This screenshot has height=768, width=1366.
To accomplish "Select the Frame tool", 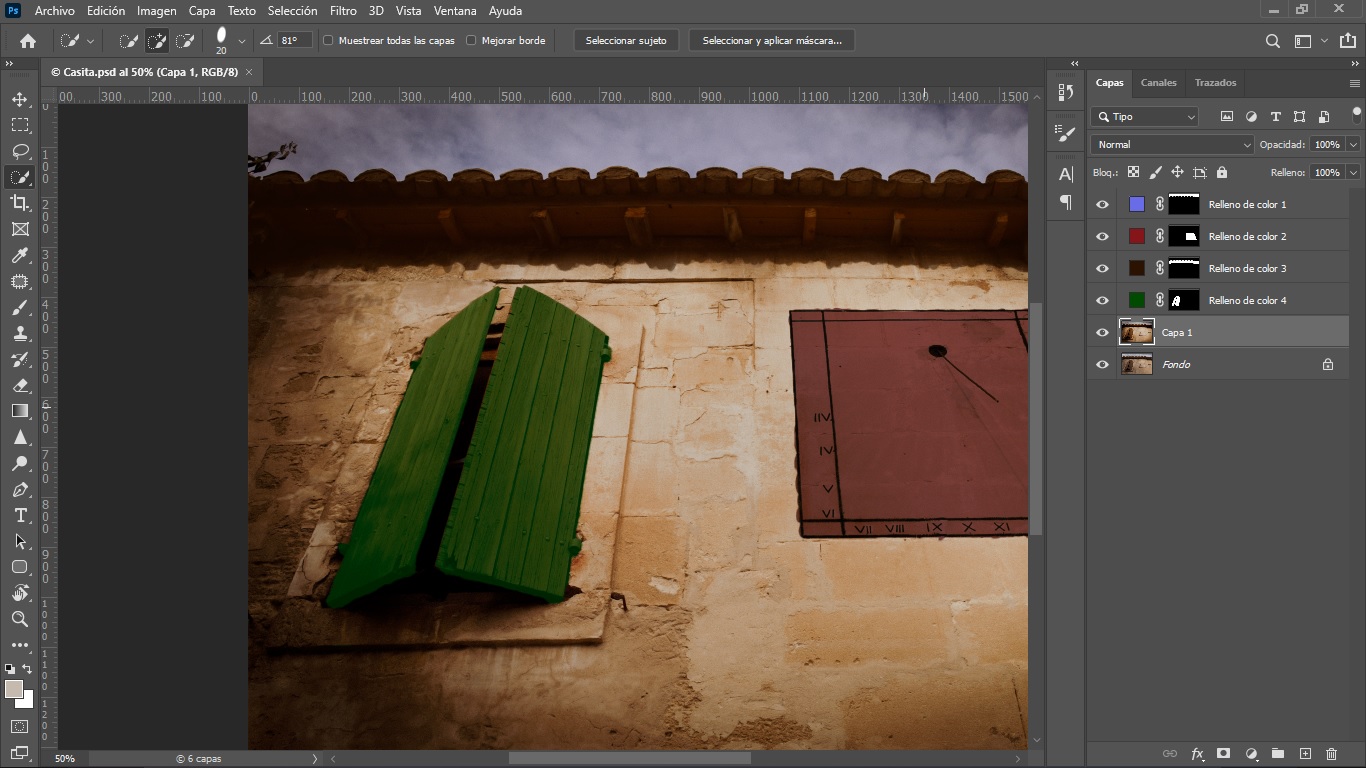I will point(20,229).
